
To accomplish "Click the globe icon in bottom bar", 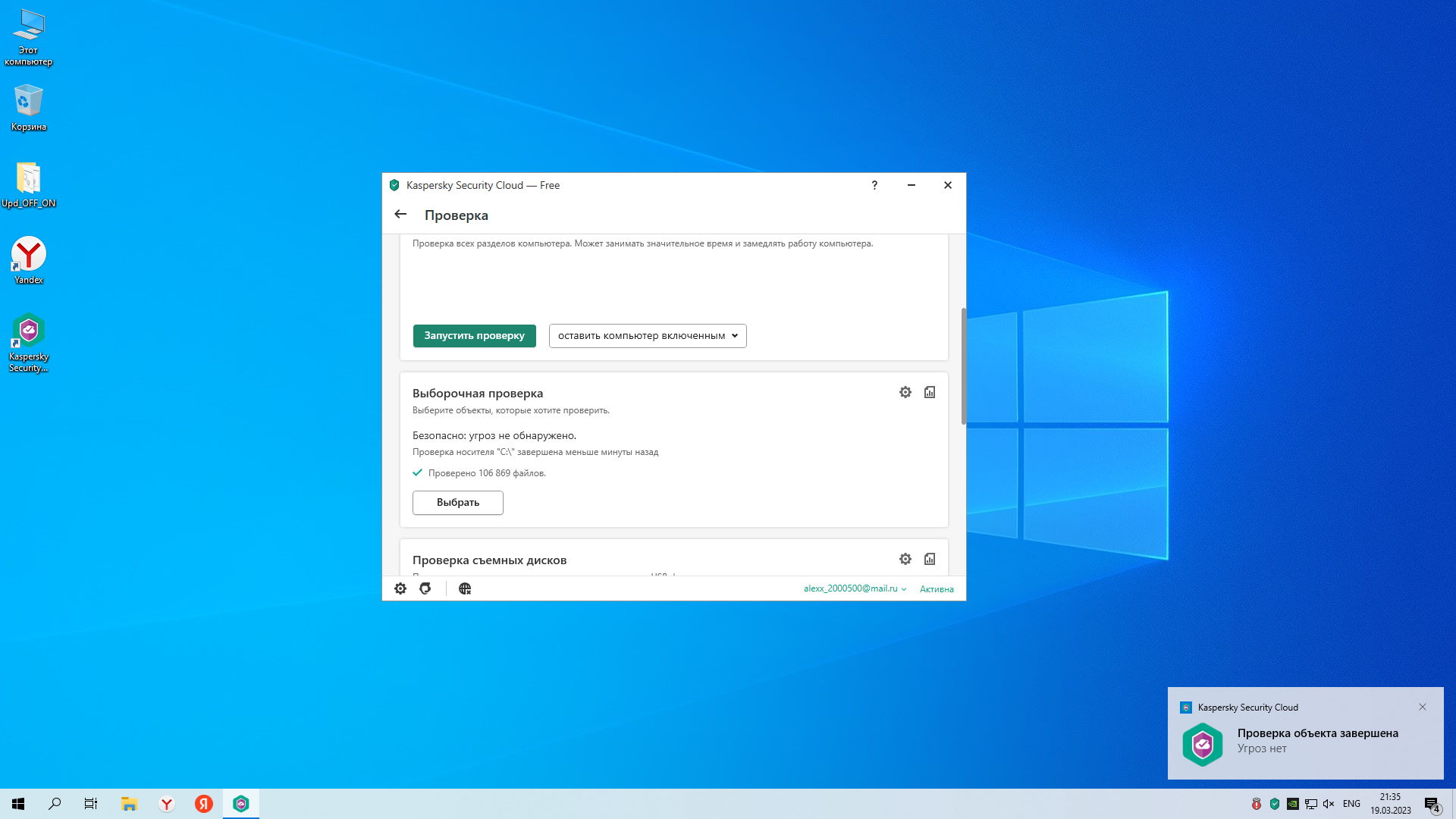I will click(465, 588).
